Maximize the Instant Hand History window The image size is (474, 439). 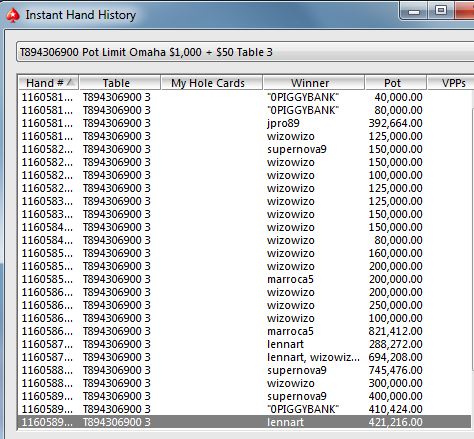[x=441, y=11]
